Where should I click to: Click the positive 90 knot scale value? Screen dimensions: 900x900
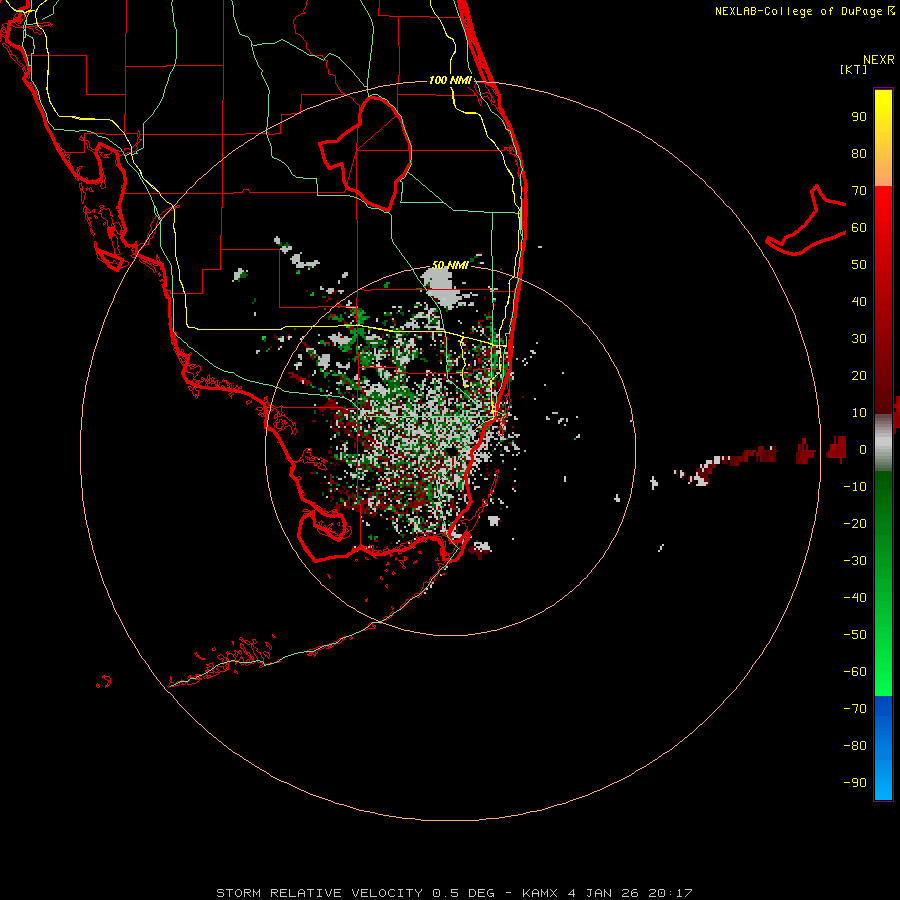point(859,117)
